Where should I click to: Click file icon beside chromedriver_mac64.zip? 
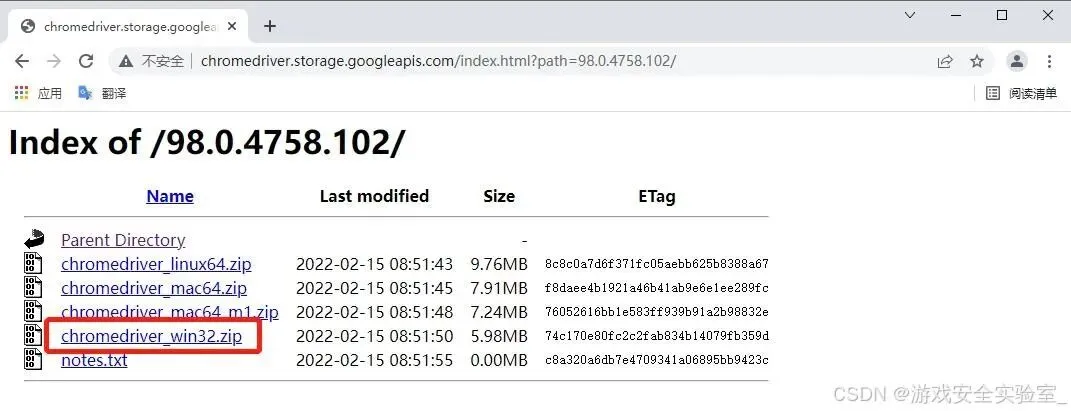[x=33, y=287]
